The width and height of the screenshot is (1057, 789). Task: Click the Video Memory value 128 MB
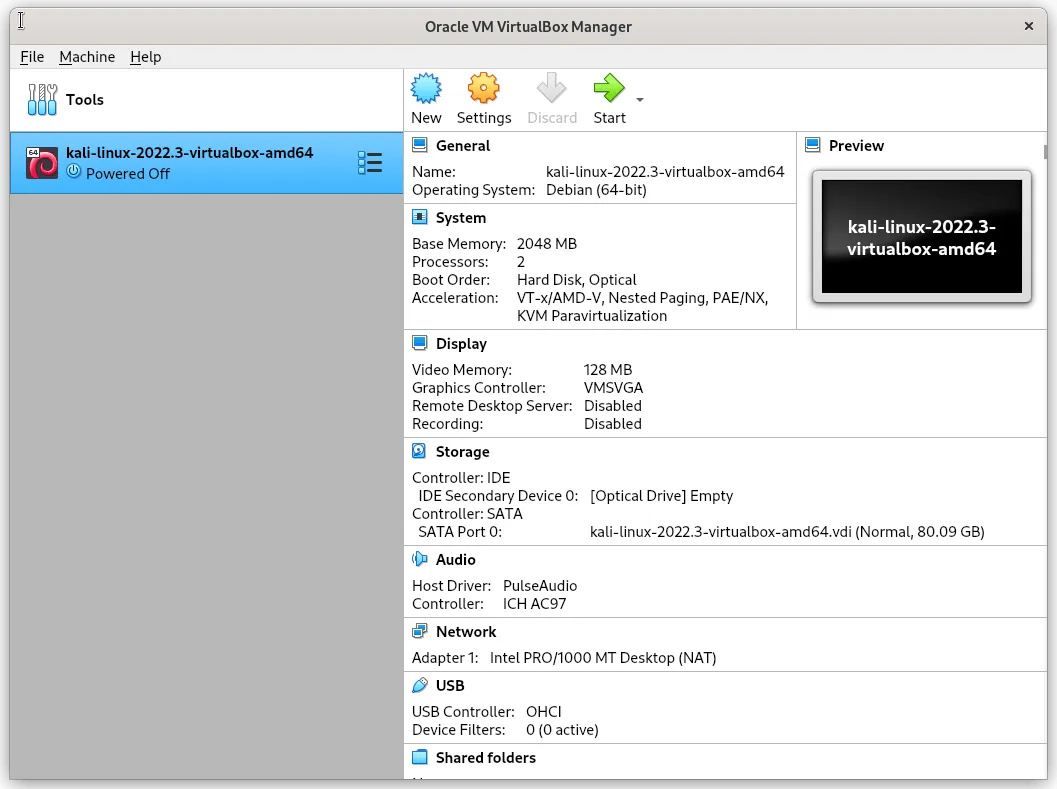coord(608,370)
